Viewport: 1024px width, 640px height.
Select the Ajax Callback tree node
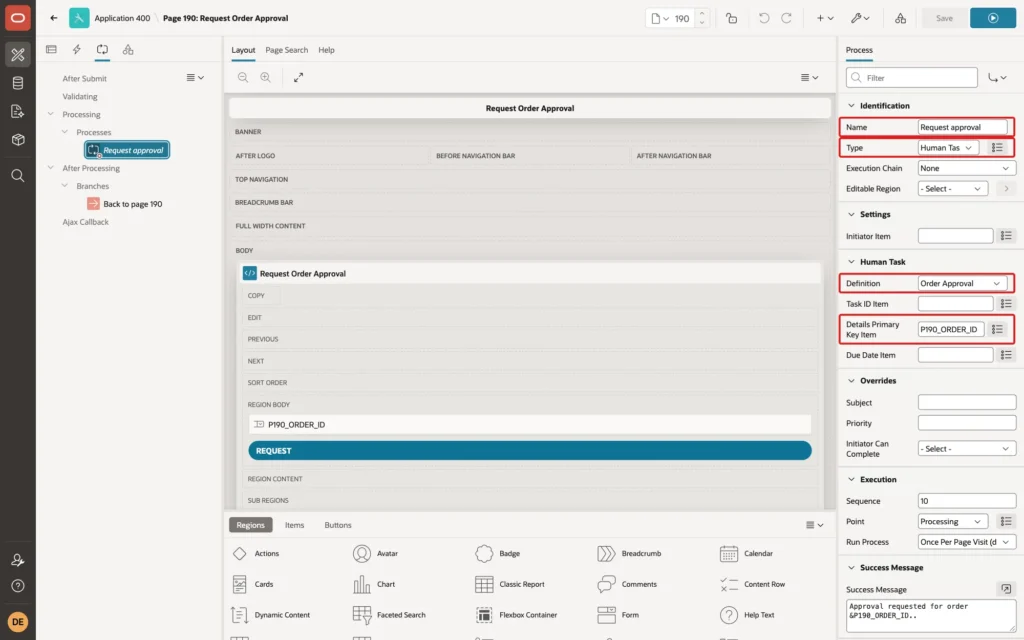[86, 222]
